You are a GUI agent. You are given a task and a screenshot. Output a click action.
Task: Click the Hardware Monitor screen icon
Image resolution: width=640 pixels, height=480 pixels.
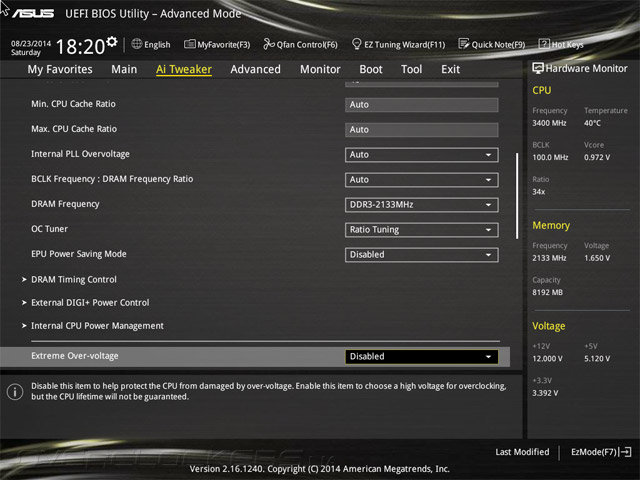click(538, 68)
